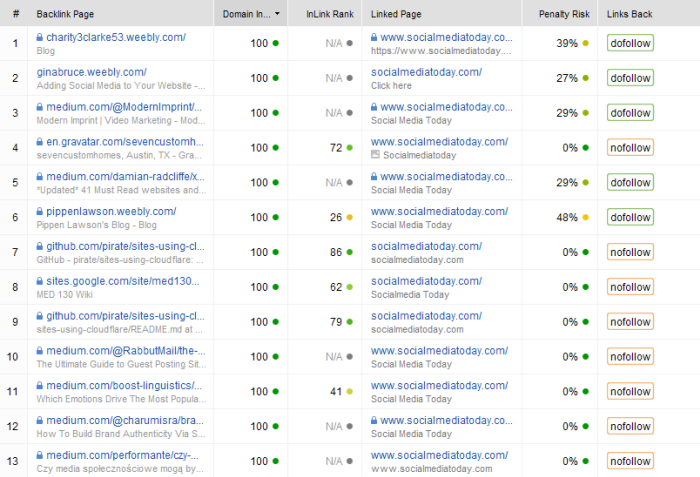The height and width of the screenshot is (477, 700).
Task: Click lock icon beside en.gravatar.com link
Action: tap(40, 142)
